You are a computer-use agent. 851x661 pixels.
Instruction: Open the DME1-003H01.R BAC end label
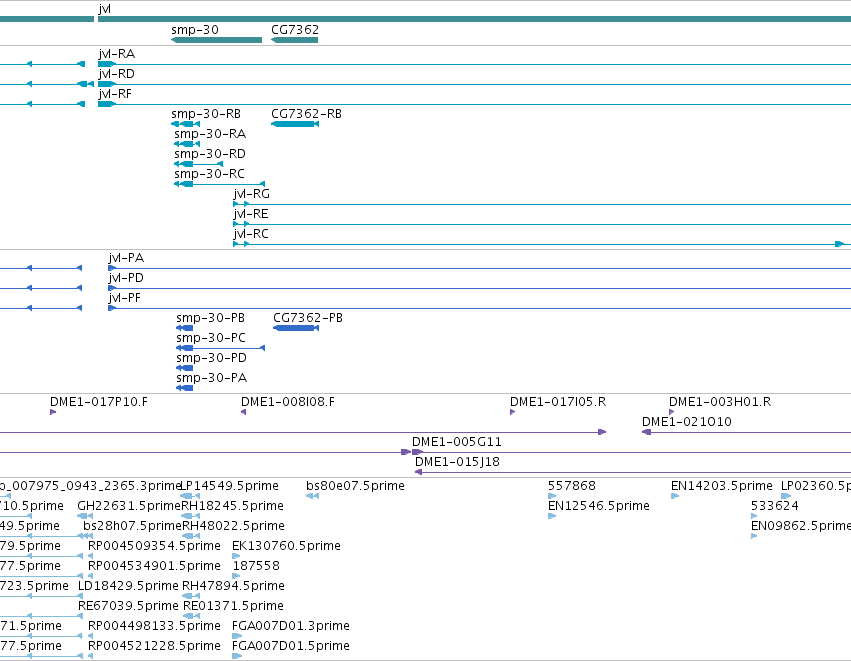(720, 402)
